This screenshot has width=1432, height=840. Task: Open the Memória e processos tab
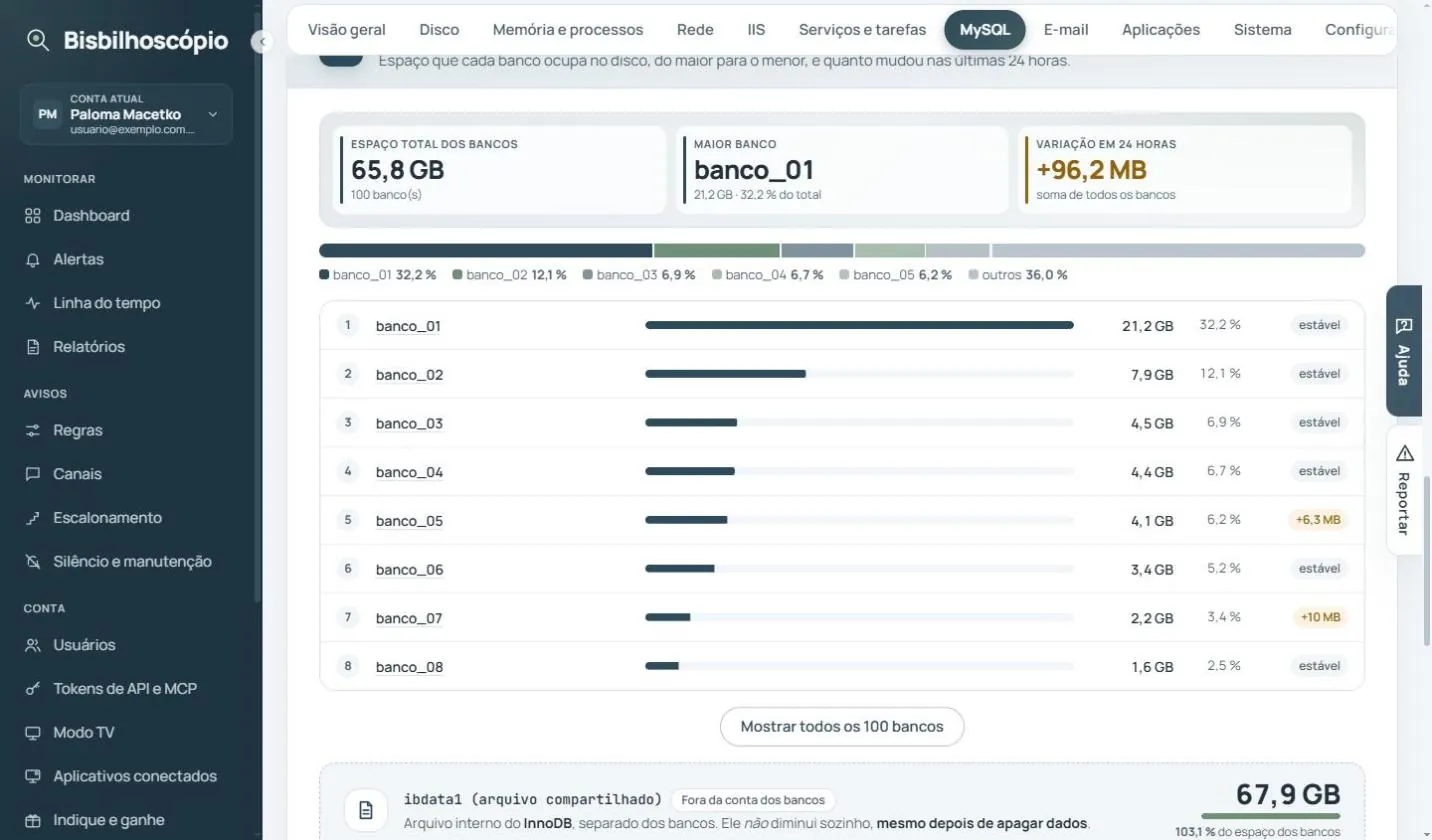568,30
